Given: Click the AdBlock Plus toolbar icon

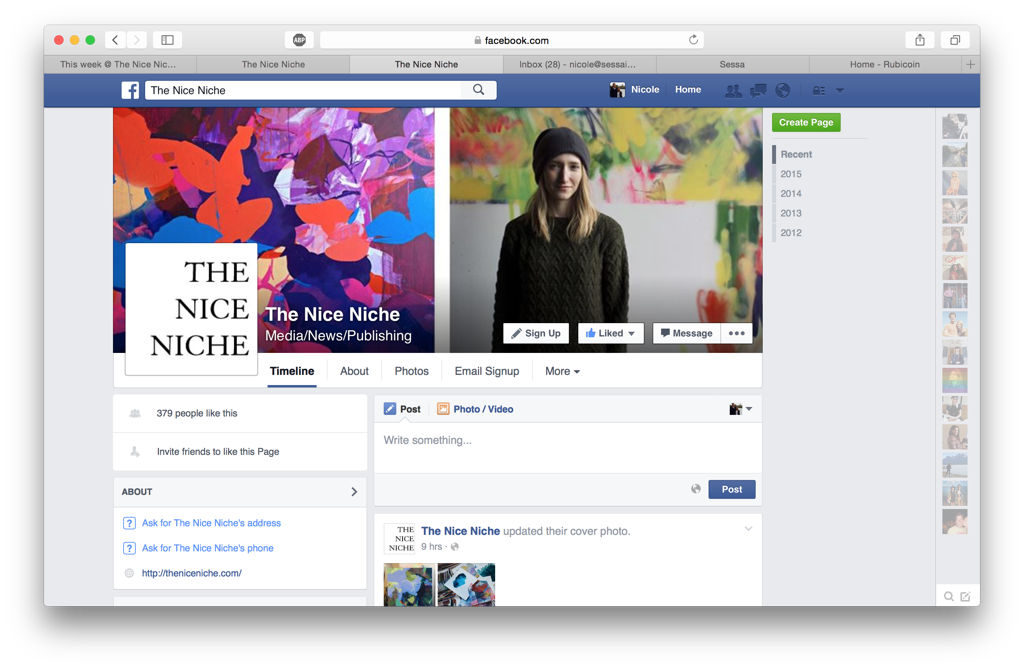Looking at the screenshot, I should pos(299,40).
